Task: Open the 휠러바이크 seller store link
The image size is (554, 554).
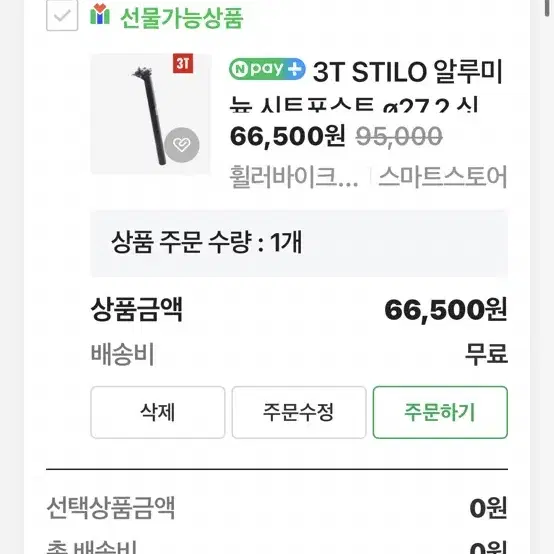Action: coord(294,176)
